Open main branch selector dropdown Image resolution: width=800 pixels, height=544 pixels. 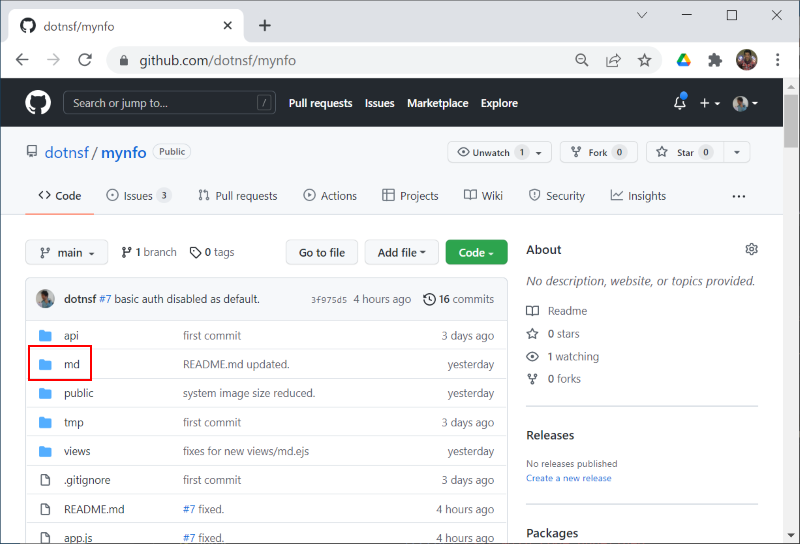67,252
